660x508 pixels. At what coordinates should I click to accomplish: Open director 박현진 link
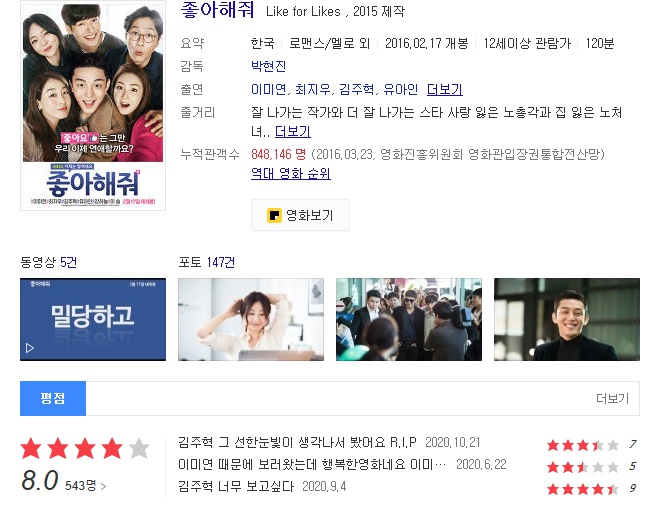point(269,66)
